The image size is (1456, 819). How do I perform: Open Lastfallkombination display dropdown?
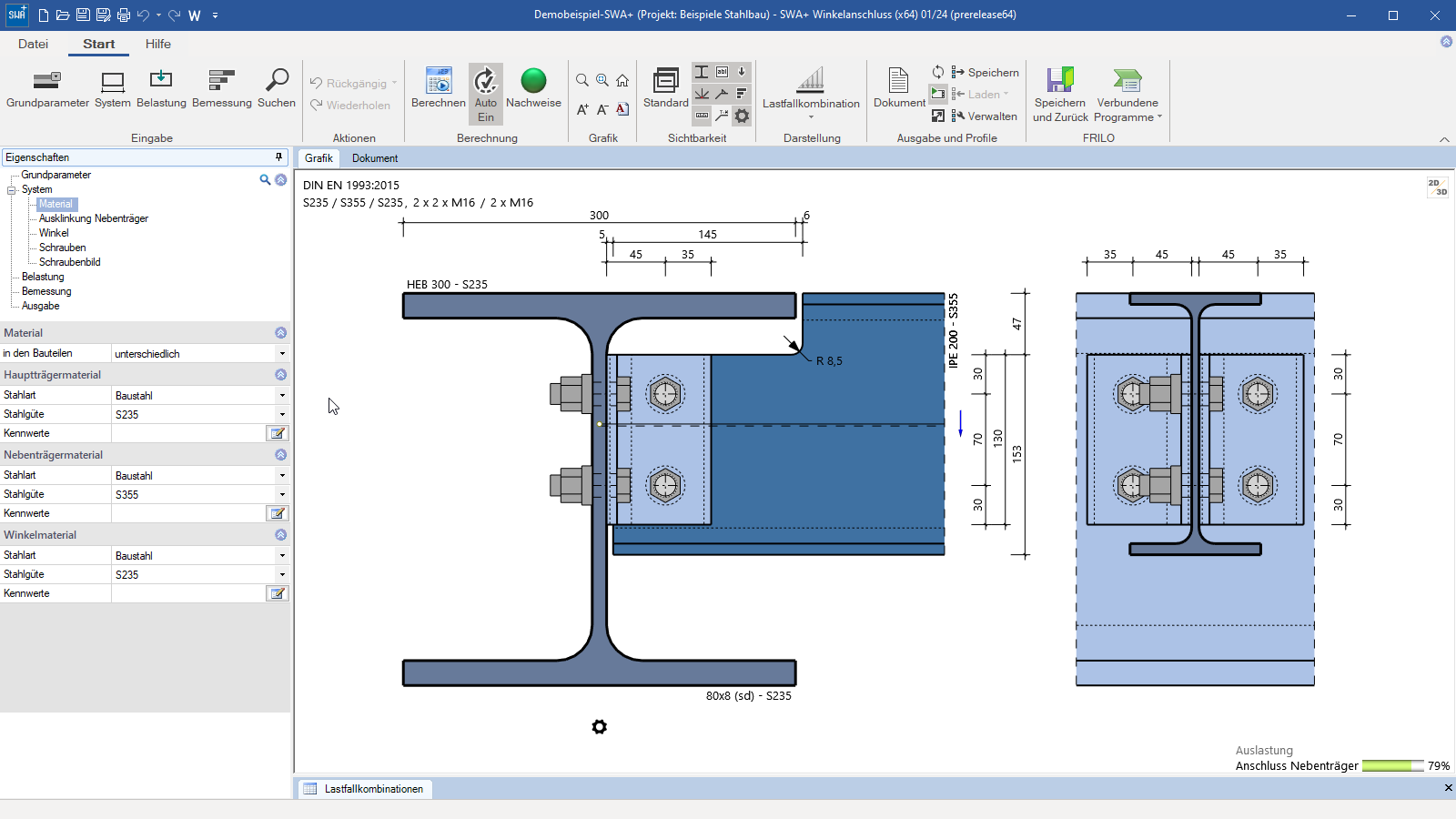pyautogui.click(x=811, y=93)
